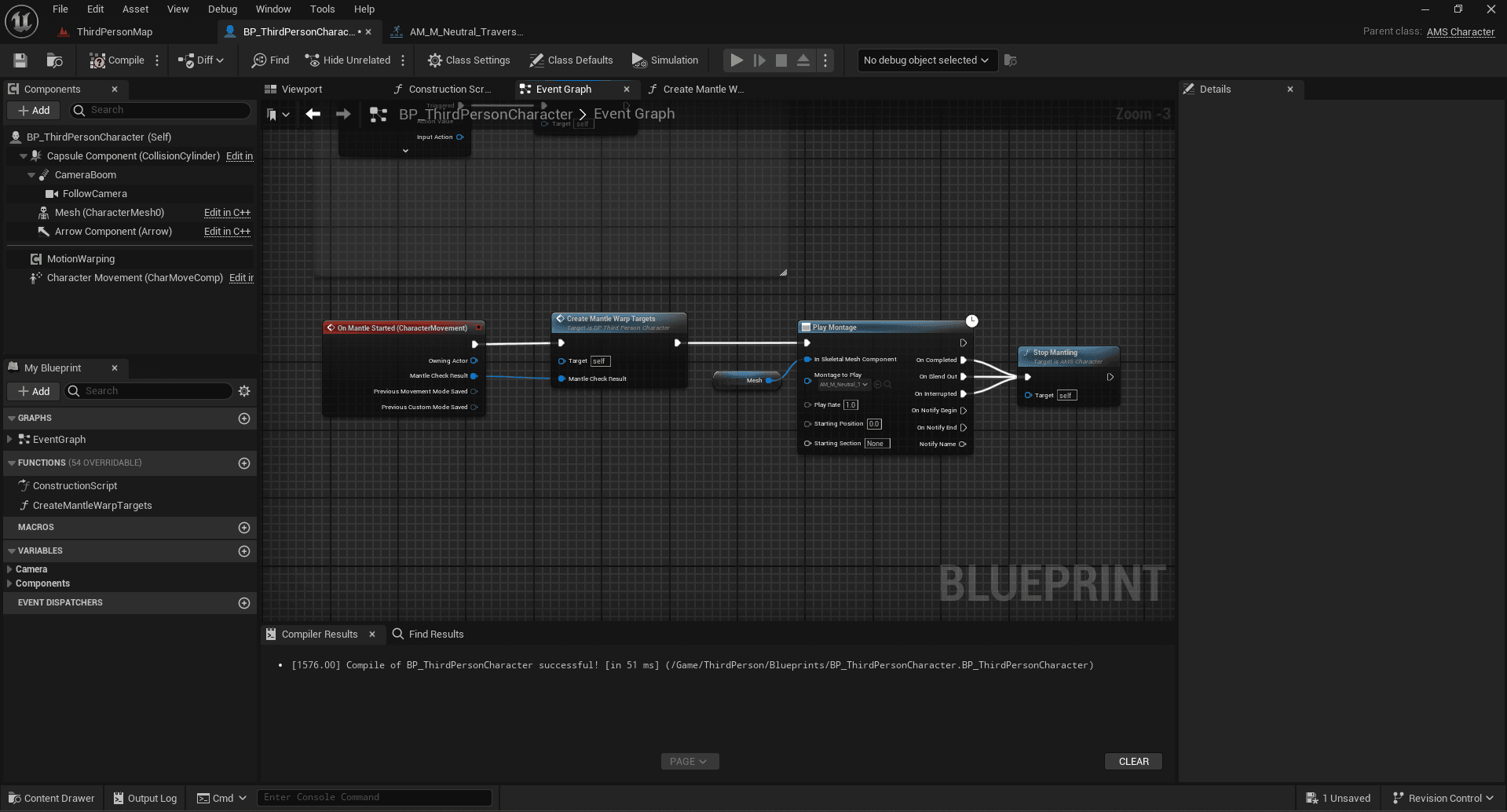Browse to asset in Content Browser

[x=54, y=60]
